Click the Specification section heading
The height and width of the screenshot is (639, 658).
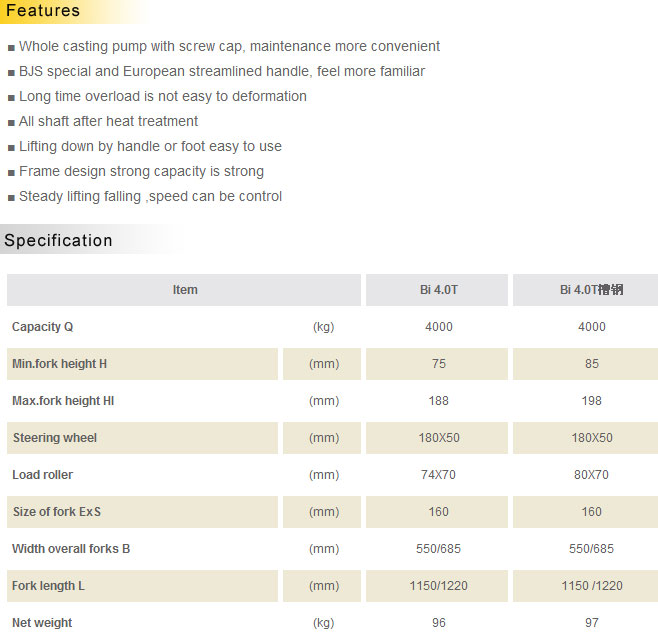click(x=58, y=240)
